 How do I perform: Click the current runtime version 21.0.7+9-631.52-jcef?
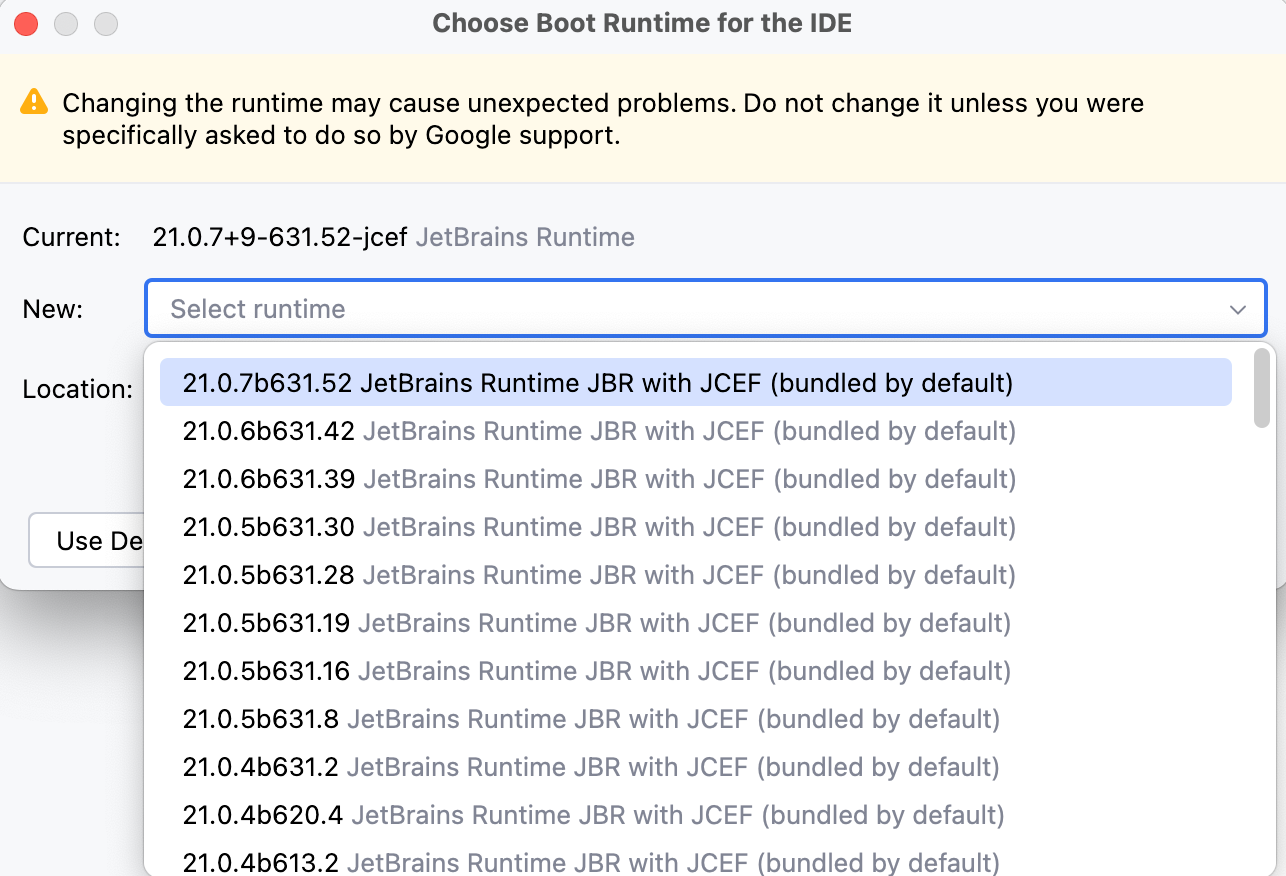[280, 237]
